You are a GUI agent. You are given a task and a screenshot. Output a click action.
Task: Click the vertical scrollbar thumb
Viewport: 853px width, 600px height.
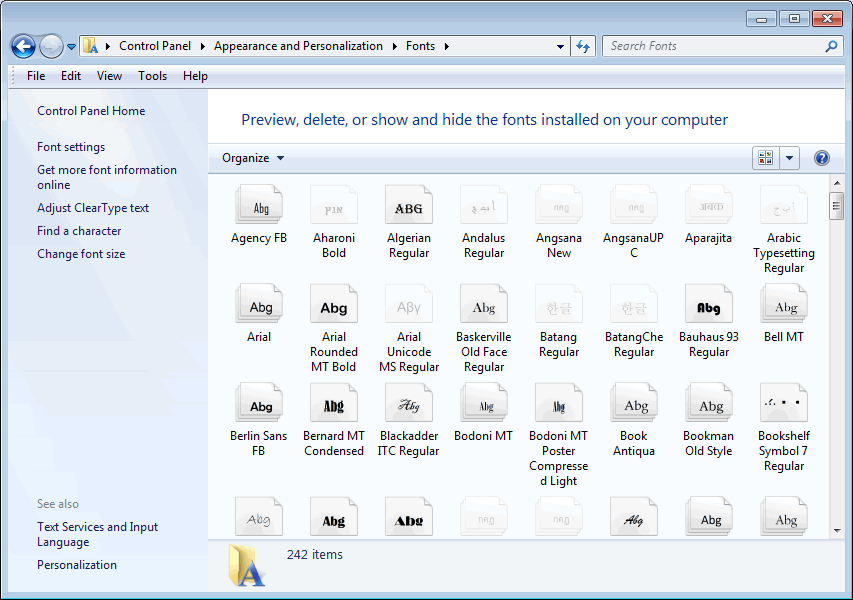(x=837, y=206)
